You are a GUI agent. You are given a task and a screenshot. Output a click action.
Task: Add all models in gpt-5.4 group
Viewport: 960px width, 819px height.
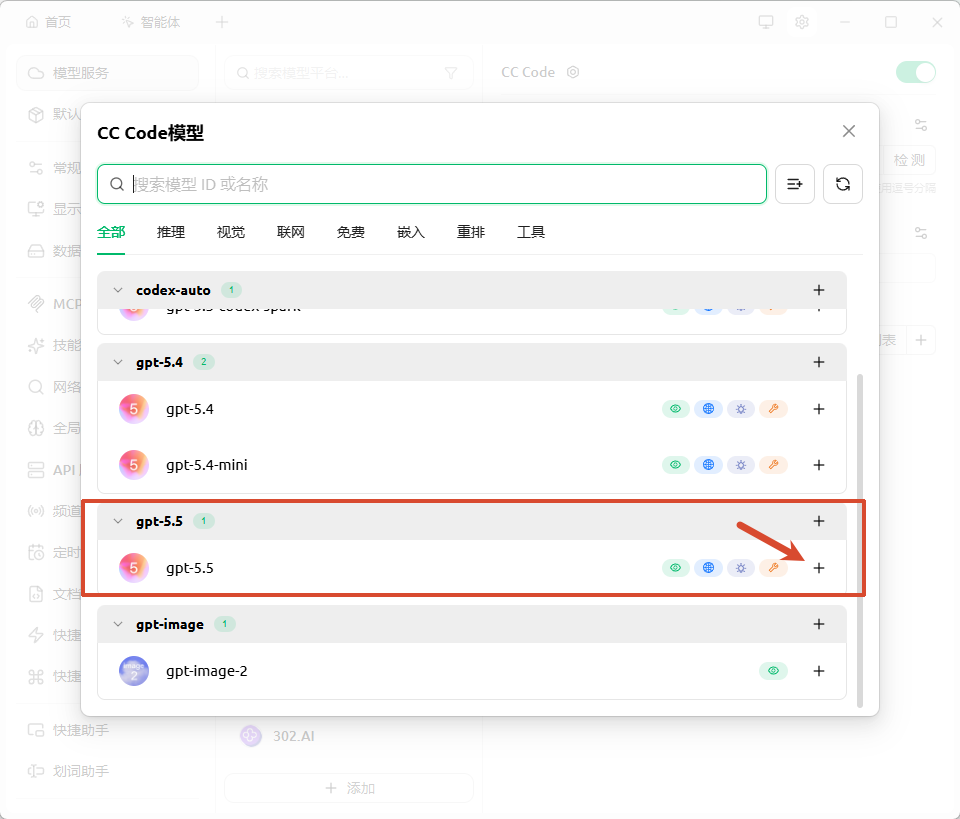819,362
